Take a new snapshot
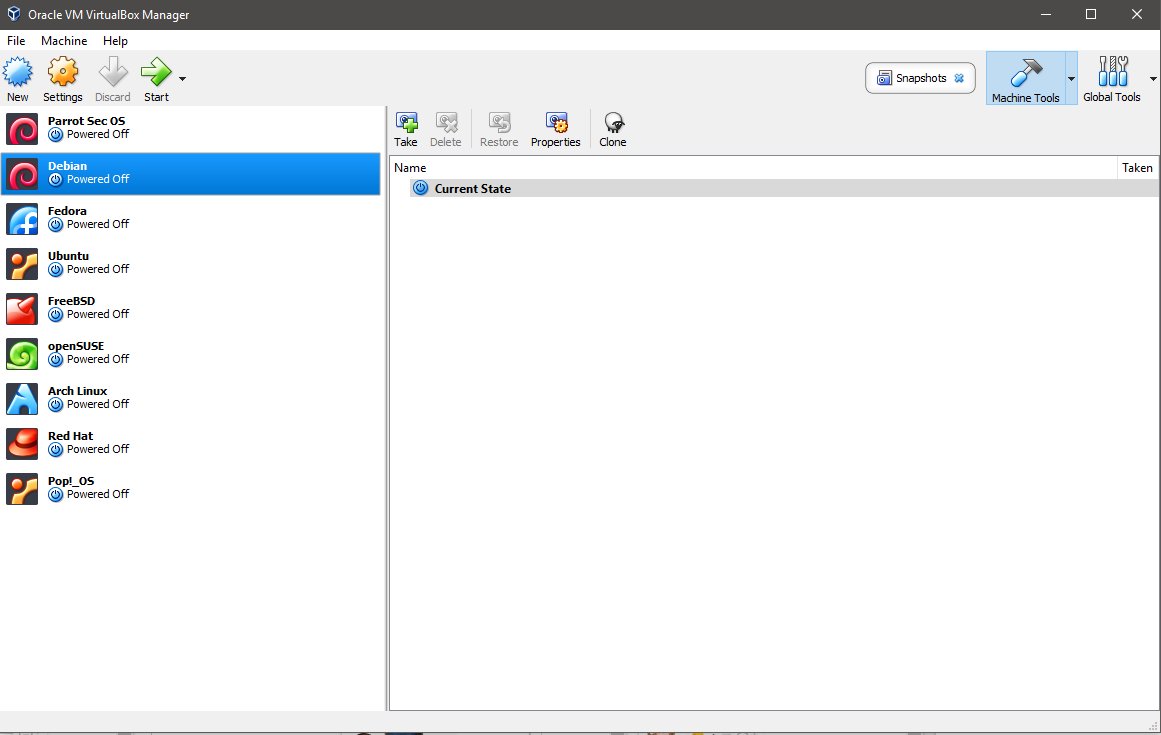 [x=406, y=130]
